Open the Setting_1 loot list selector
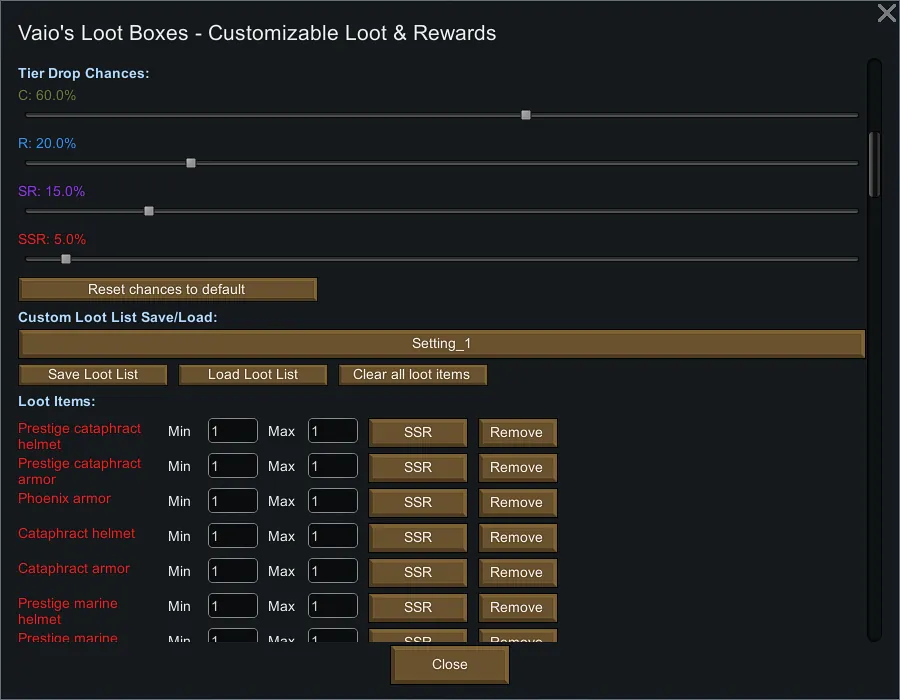 pos(441,343)
